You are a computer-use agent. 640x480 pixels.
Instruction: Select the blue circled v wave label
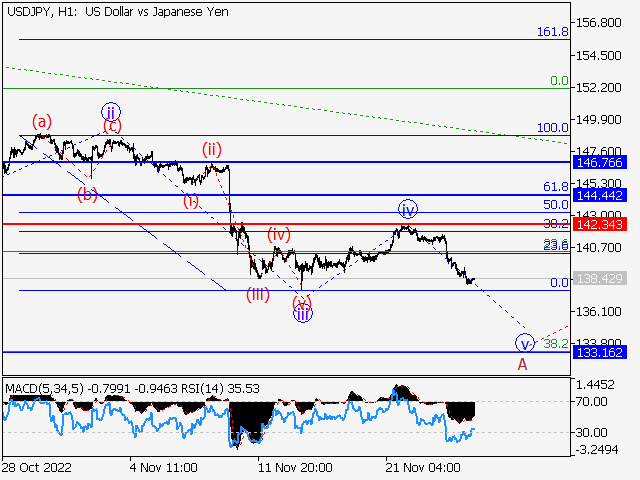click(525, 343)
